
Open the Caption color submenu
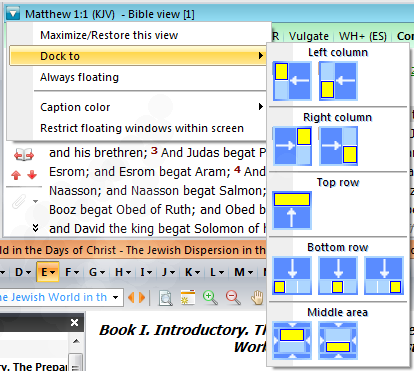[x=138, y=107]
